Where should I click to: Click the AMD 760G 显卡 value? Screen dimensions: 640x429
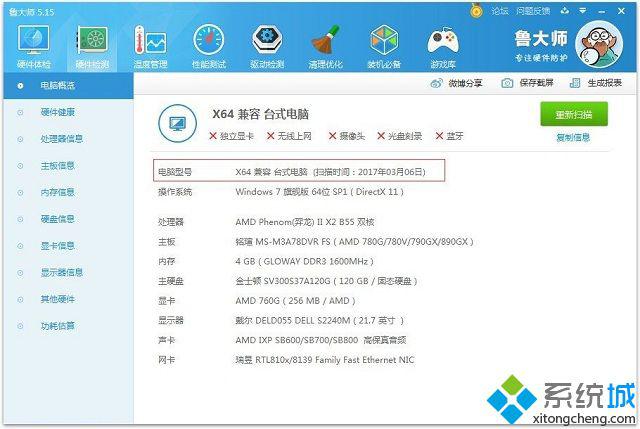coord(296,301)
